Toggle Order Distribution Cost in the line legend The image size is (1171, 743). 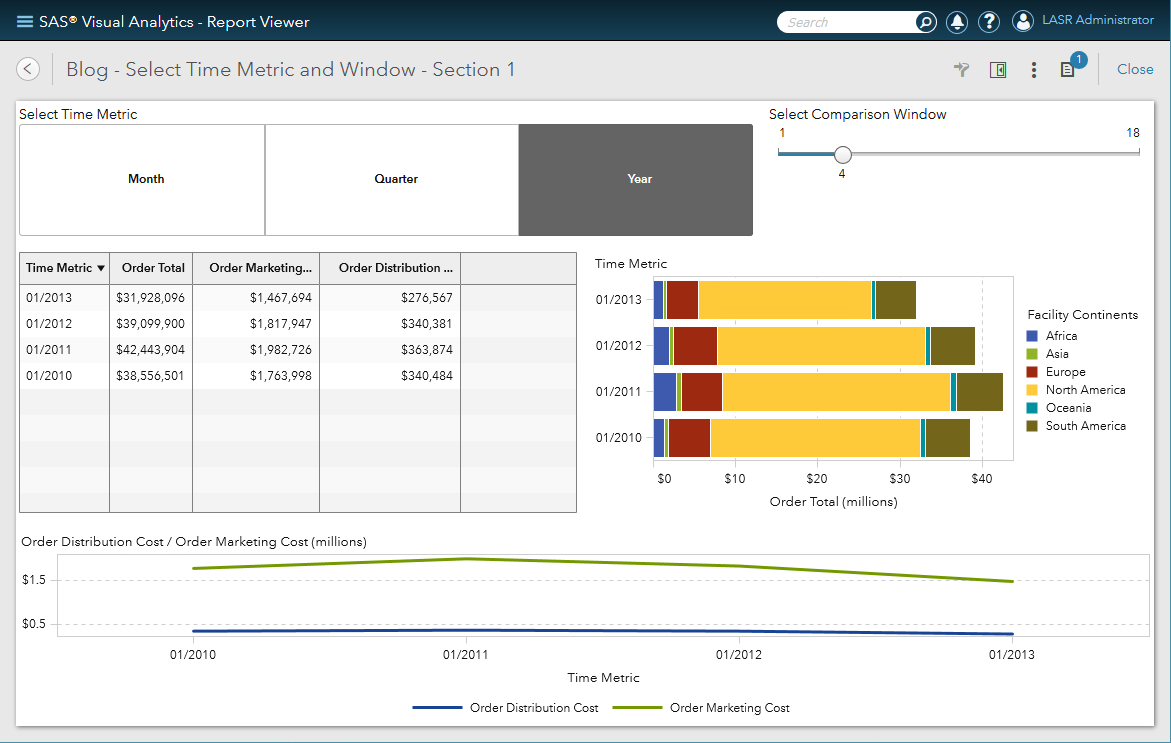click(x=534, y=707)
